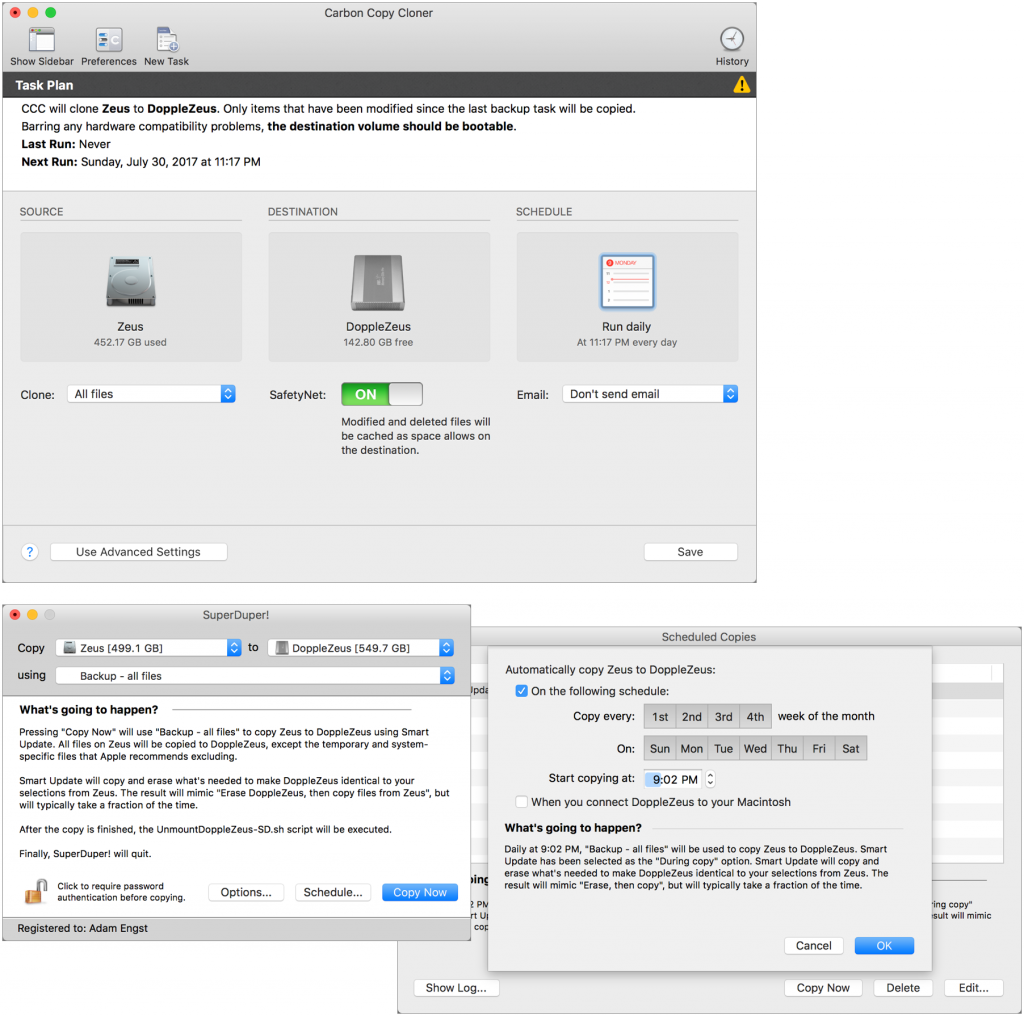Click the Show Sidebar toolbar icon
This screenshot has height=1016, width=1024.
pyautogui.click(x=42, y=40)
